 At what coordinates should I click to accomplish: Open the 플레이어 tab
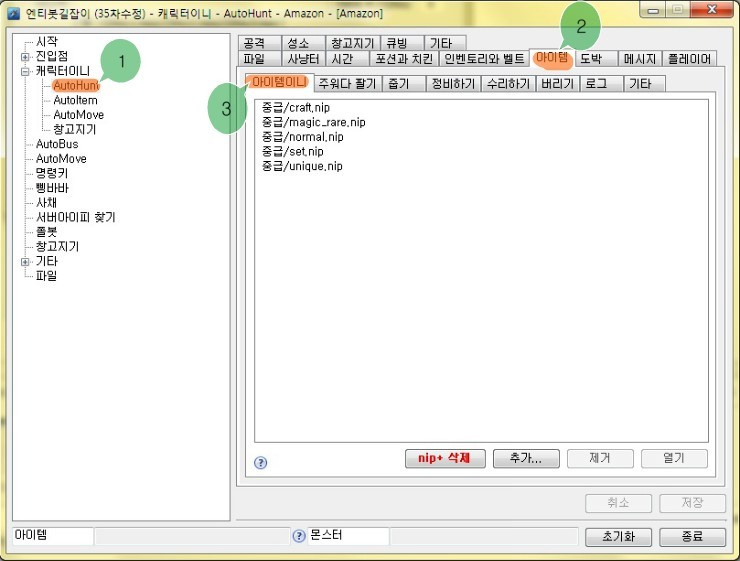coord(690,59)
